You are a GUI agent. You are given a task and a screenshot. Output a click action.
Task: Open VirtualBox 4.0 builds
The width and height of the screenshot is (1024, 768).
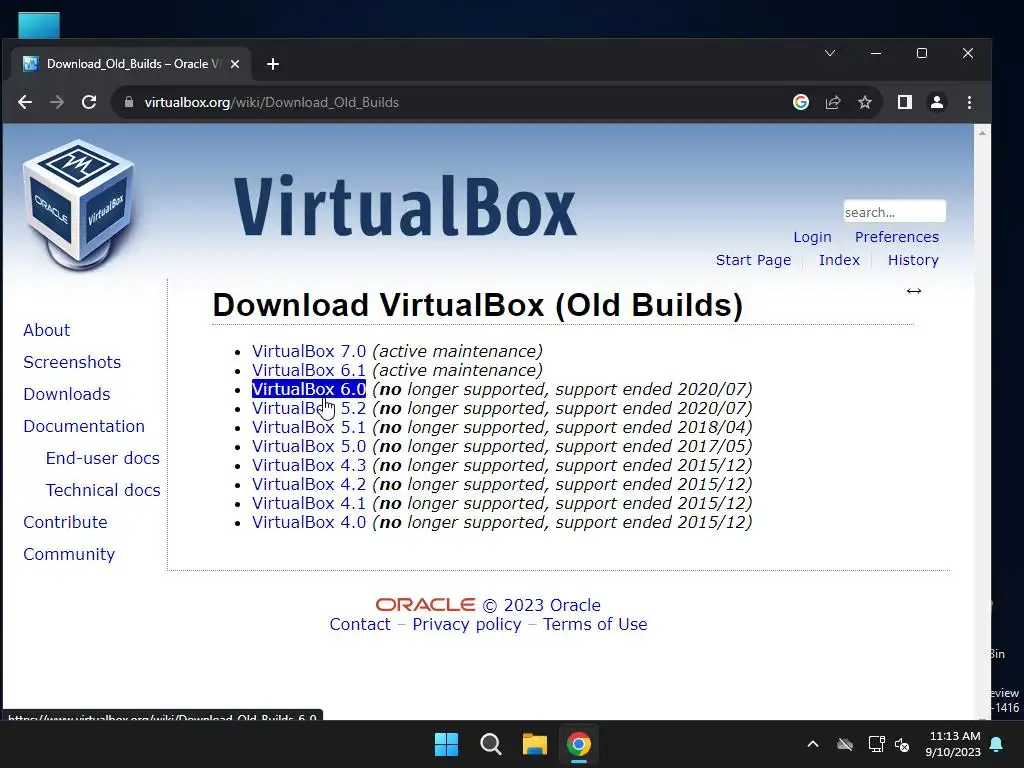pyautogui.click(x=309, y=522)
